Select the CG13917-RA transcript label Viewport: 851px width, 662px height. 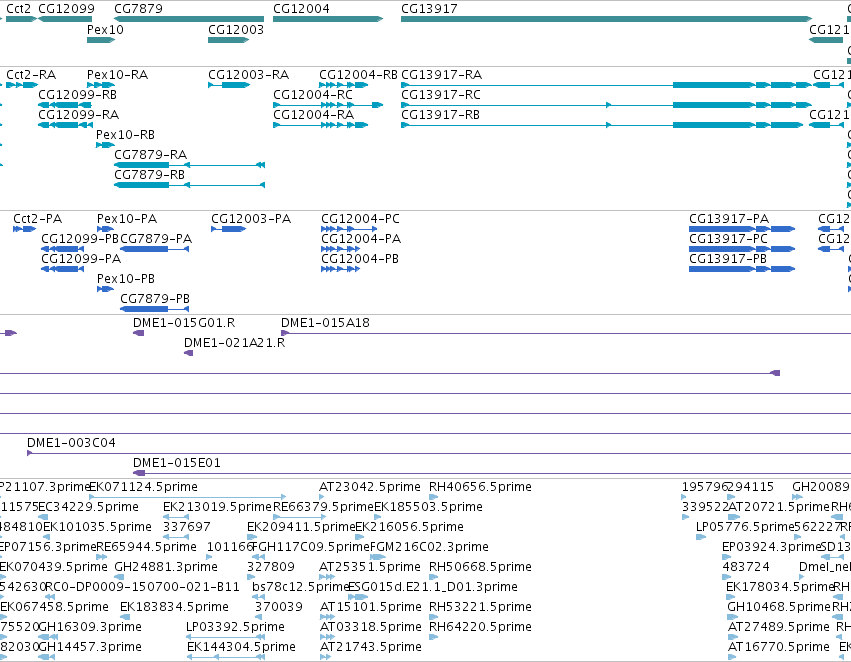441,74
